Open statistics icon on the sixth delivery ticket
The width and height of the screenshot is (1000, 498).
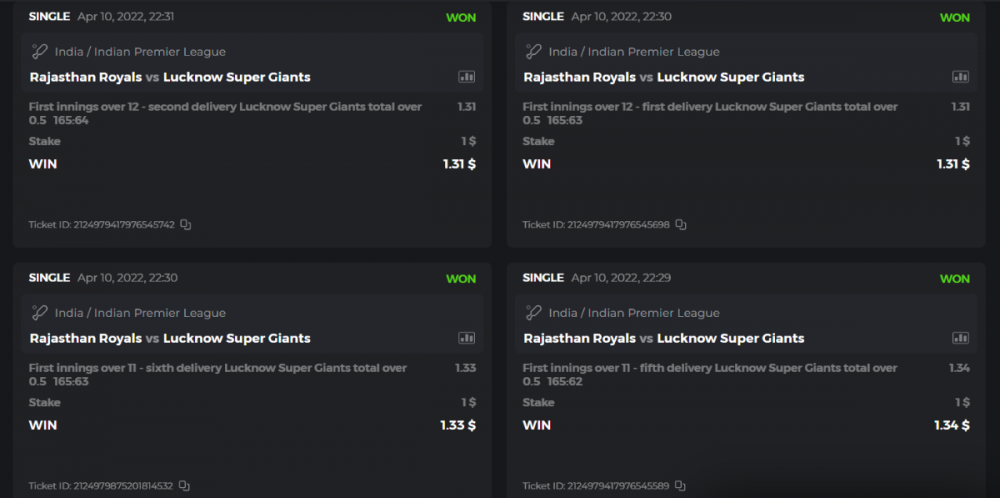[466, 338]
